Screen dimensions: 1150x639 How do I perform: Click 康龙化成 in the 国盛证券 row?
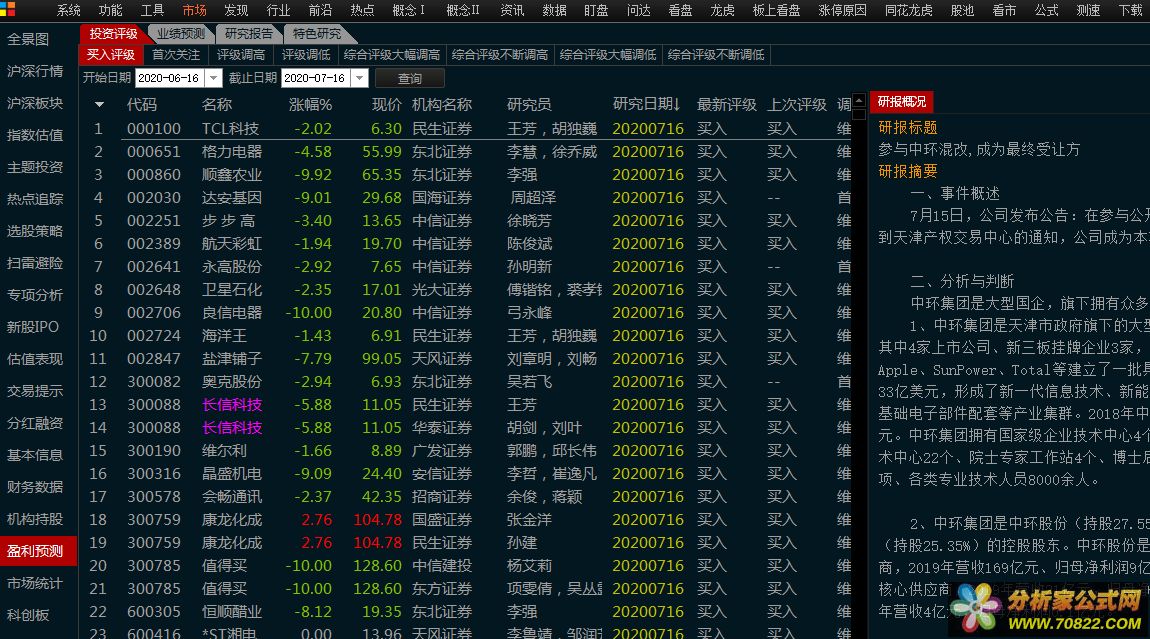point(232,520)
